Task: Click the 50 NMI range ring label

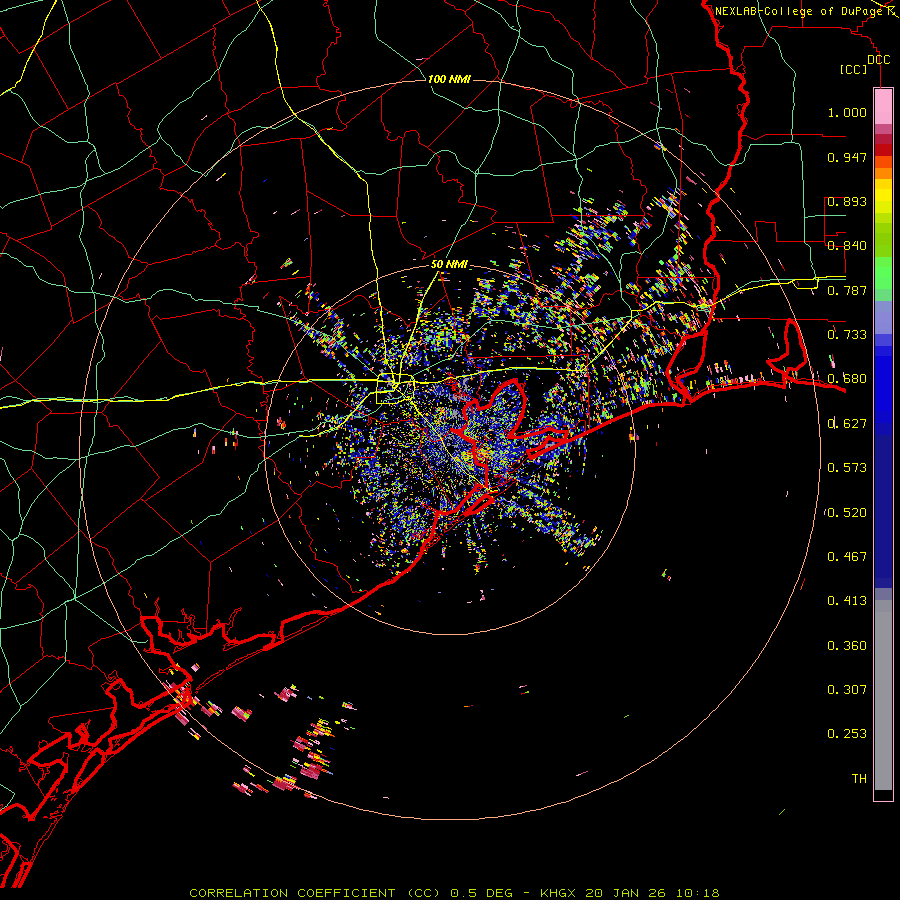Action: [449, 265]
